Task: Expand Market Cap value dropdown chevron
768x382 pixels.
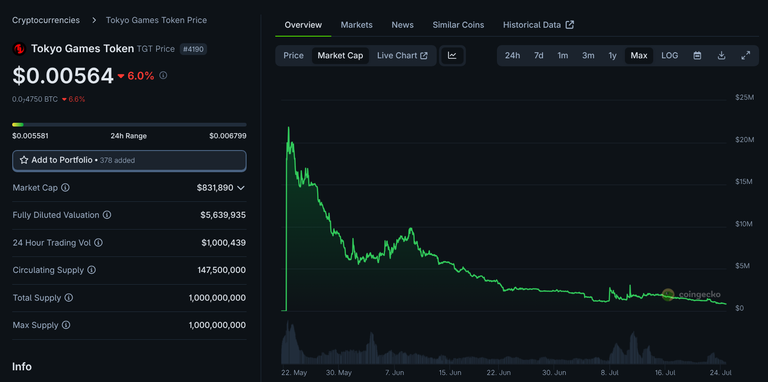Action: (x=240, y=188)
